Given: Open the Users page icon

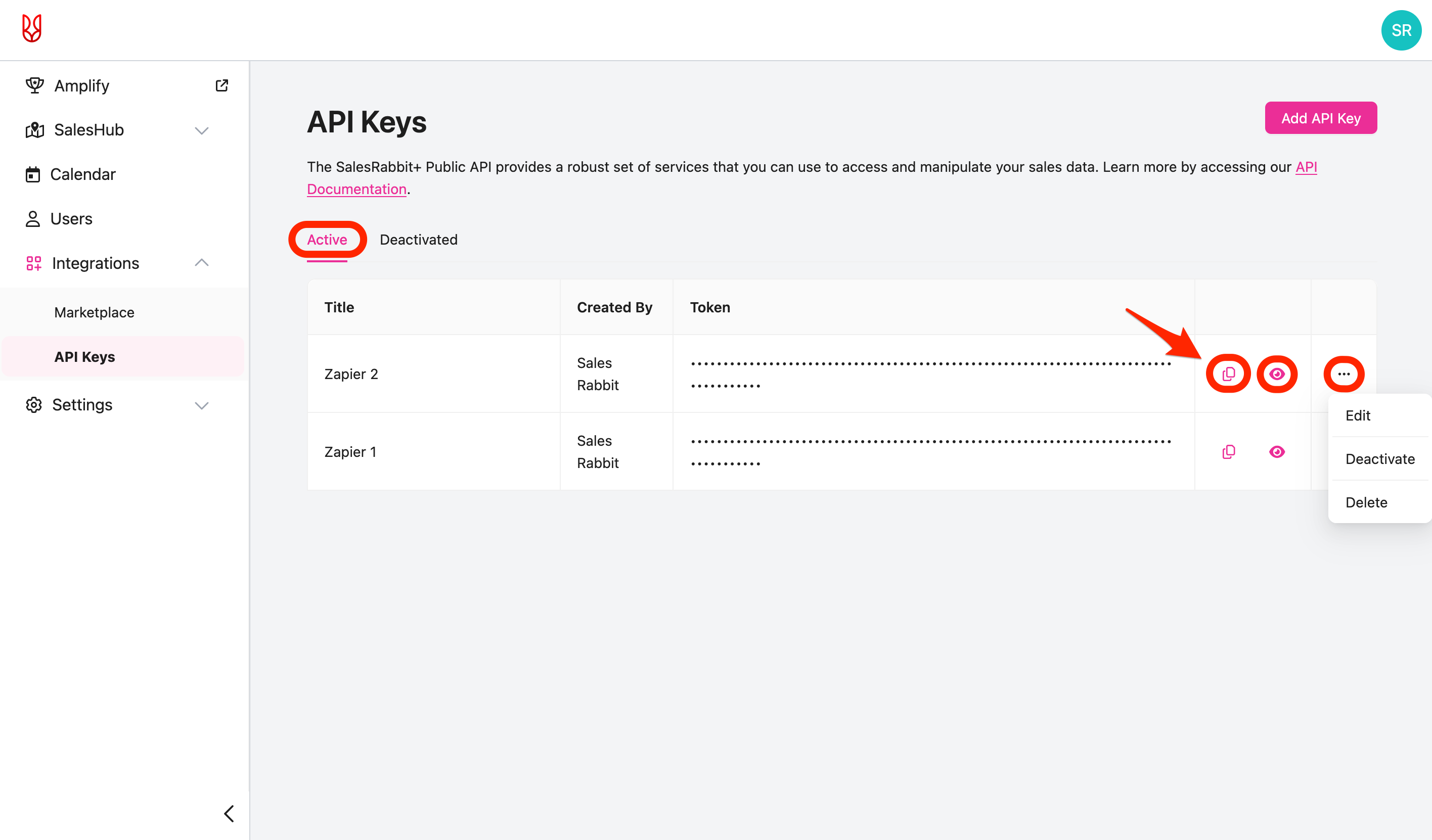Looking at the screenshot, I should [x=33, y=218].
